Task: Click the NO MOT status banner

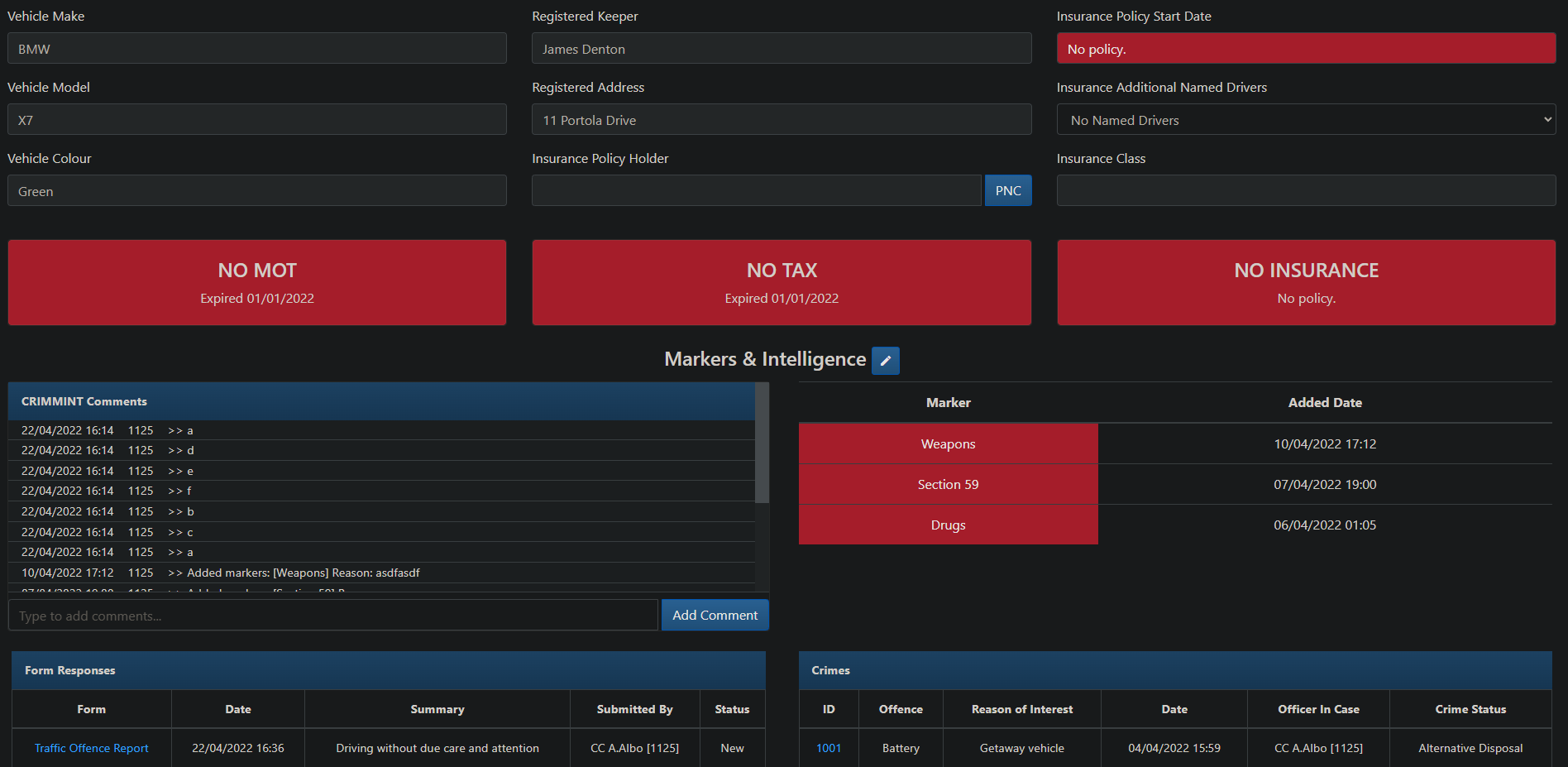Action: 257,282
